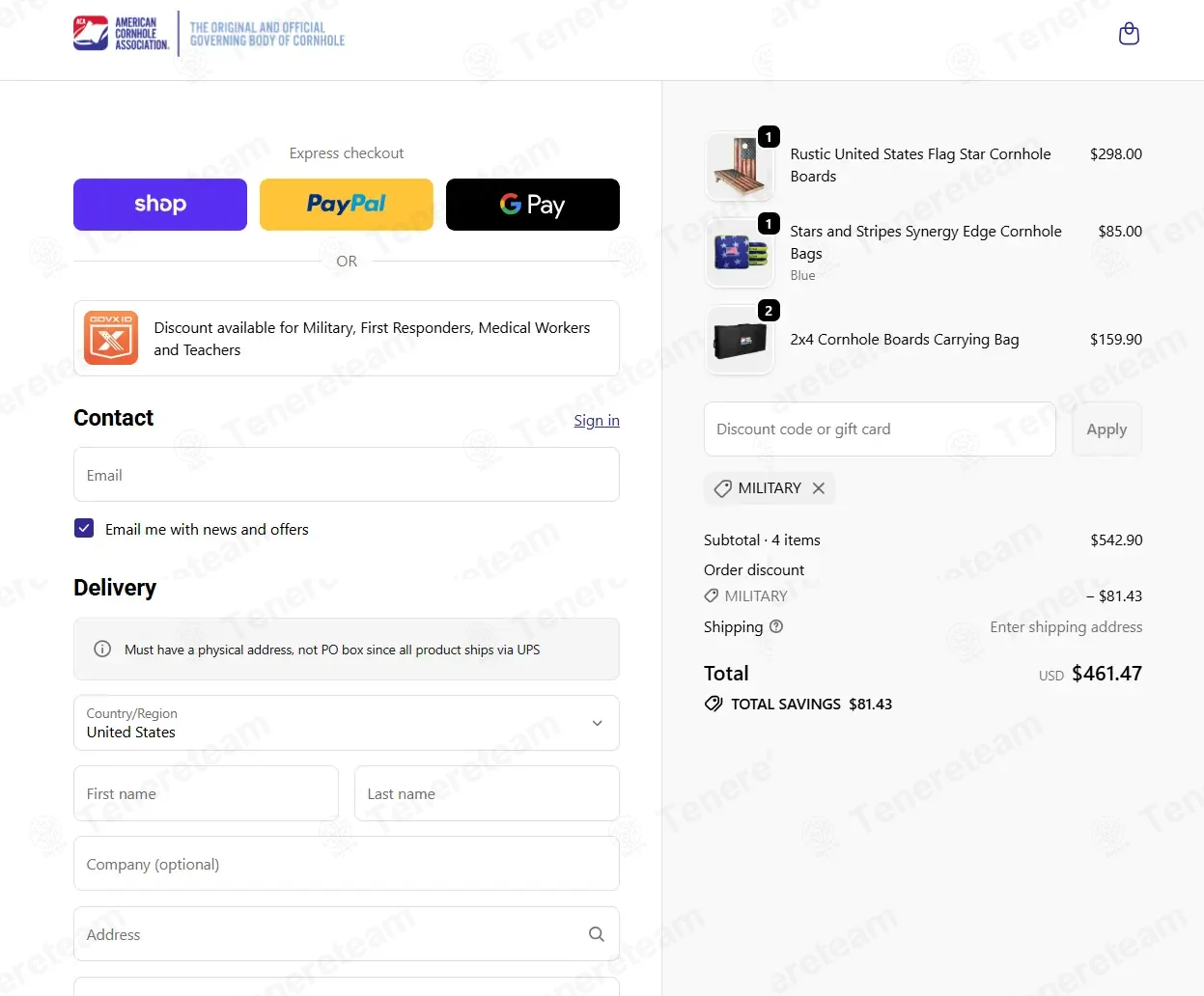Pay with Shop Pay express checkout
Viewport: 1204px width, 996px height.
[160, 205]
